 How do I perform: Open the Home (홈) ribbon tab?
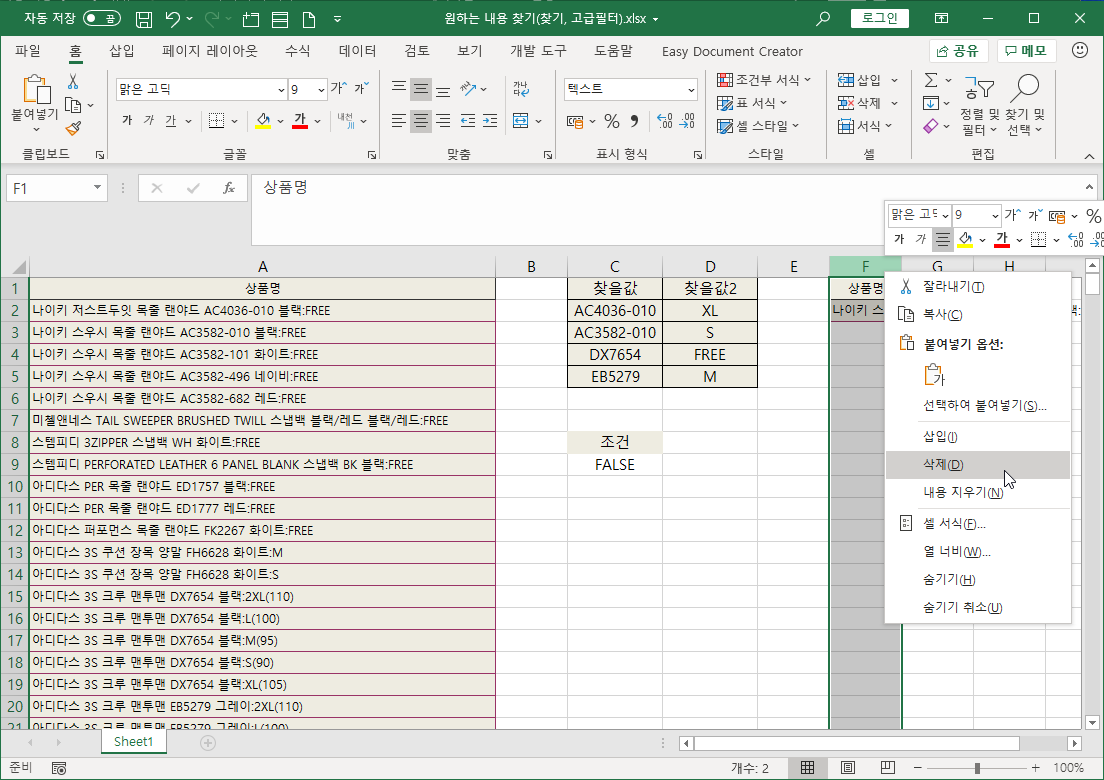click(75, 51)
